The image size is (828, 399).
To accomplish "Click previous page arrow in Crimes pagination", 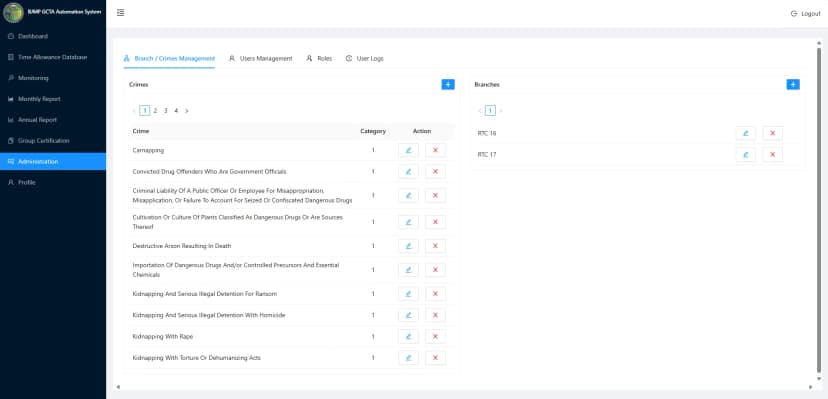I will (x=134, y=111).
